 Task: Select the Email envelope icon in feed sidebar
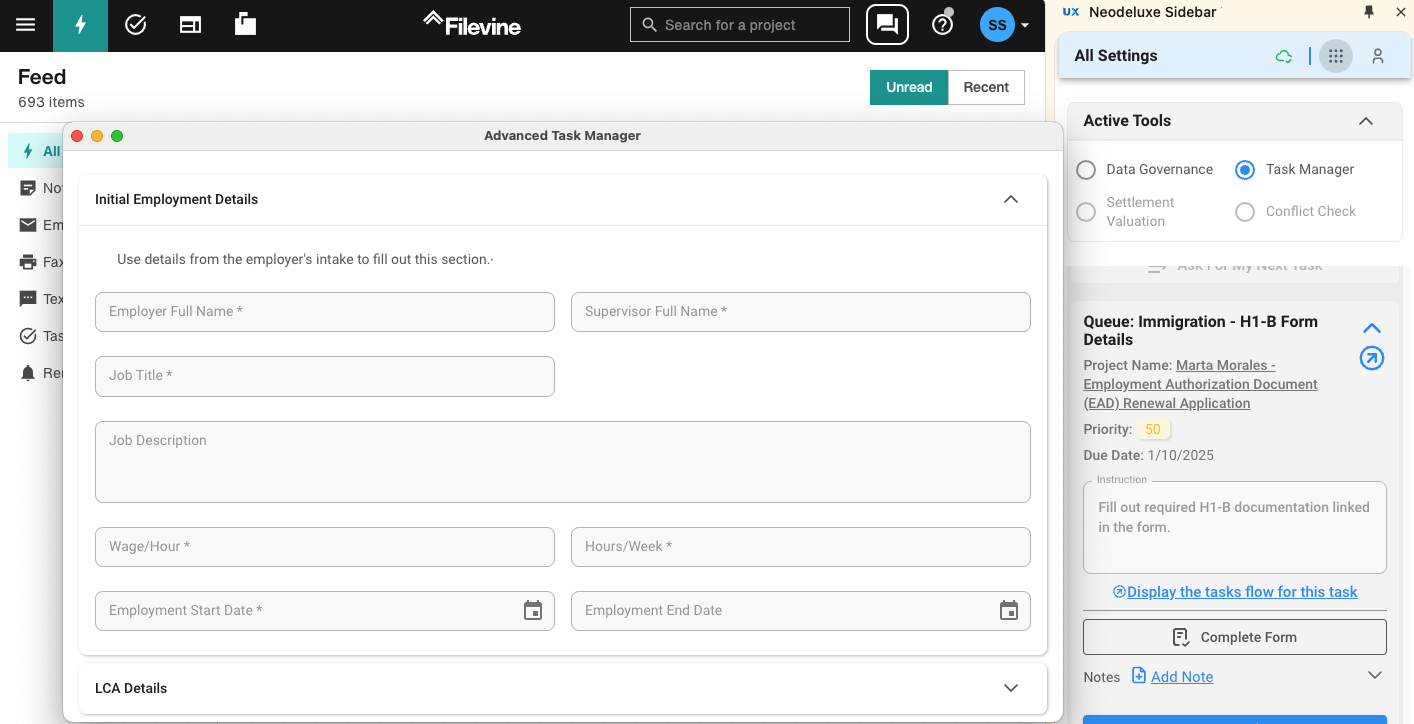[28, 225]
